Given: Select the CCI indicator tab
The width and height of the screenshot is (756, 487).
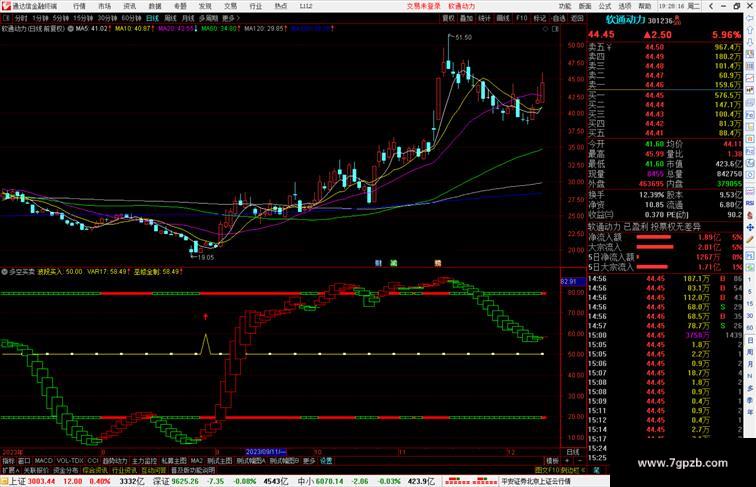Looking at the screenshot, I should pyautogui.click(x=93, y=461).
